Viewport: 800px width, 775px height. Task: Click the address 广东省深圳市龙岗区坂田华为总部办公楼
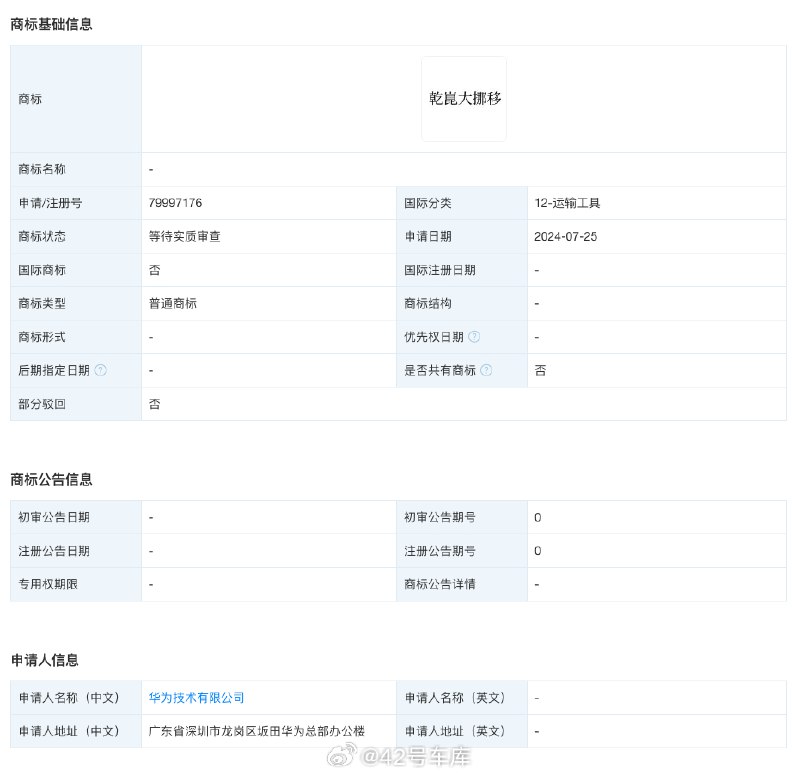click(x=257, y=731)
